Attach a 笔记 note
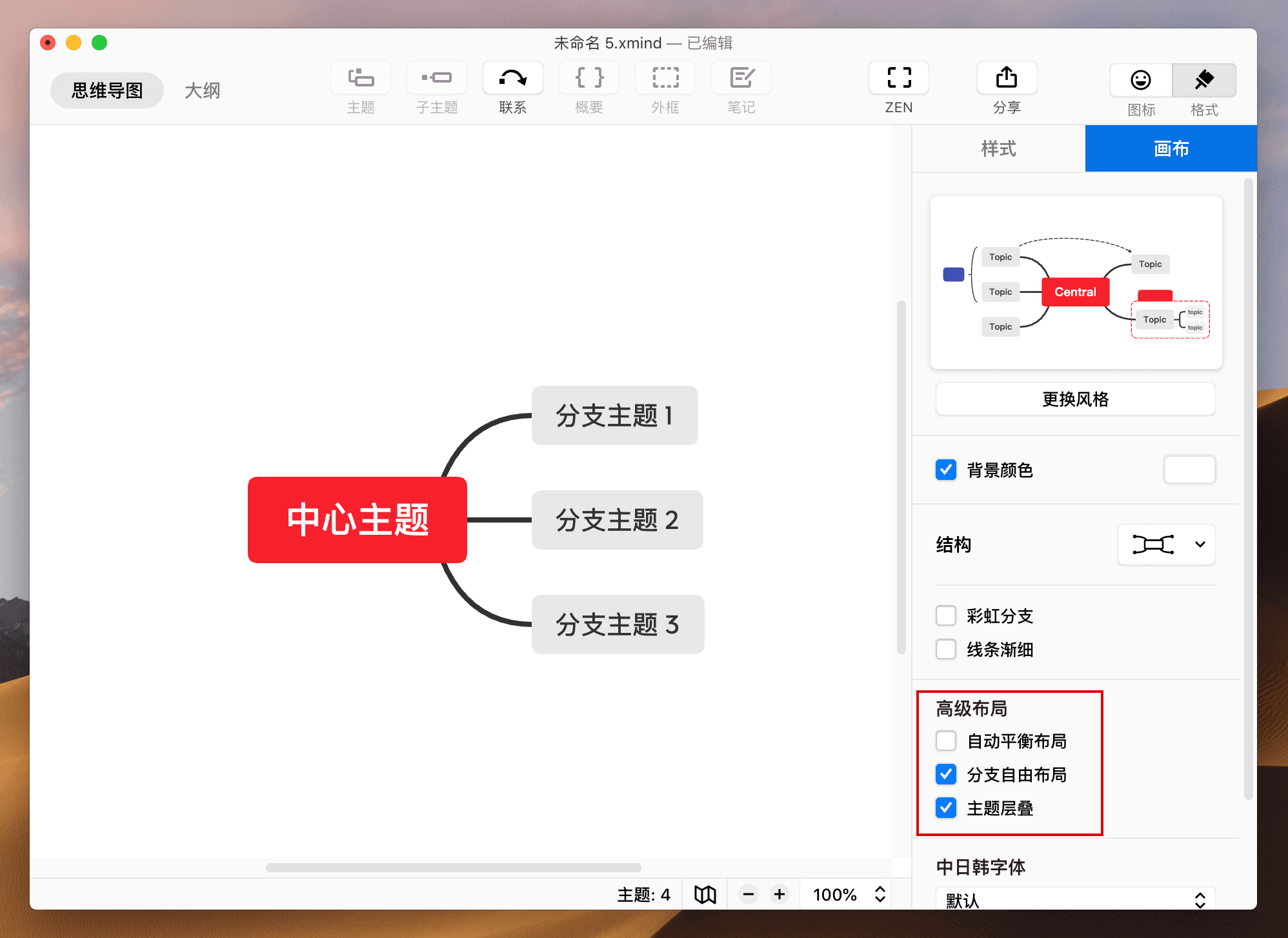Image resolution: width=1288 pixels, height=938 pixels. point(740,87)
